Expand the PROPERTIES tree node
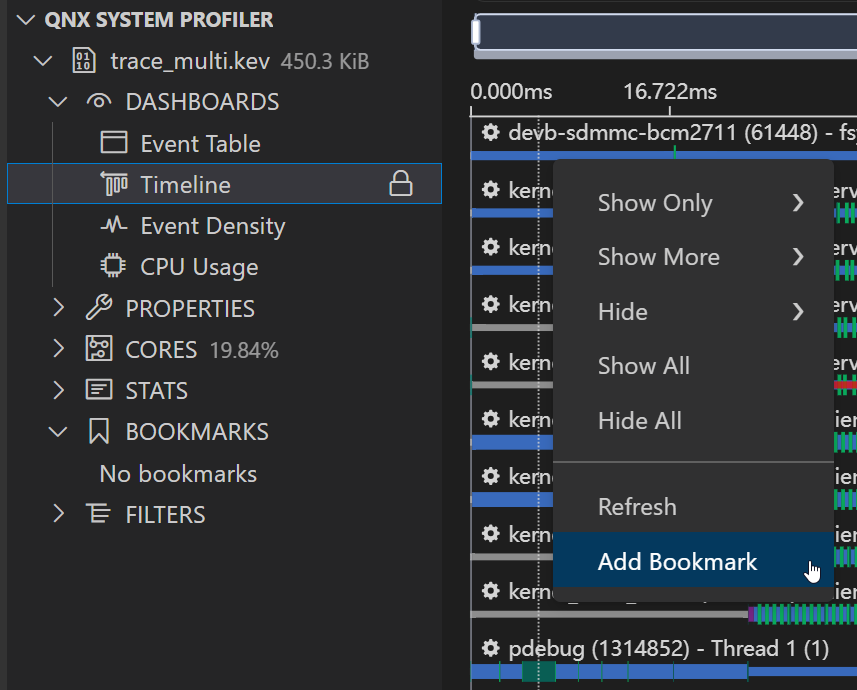This screenshot has width=857, height=690. (59, 308)
